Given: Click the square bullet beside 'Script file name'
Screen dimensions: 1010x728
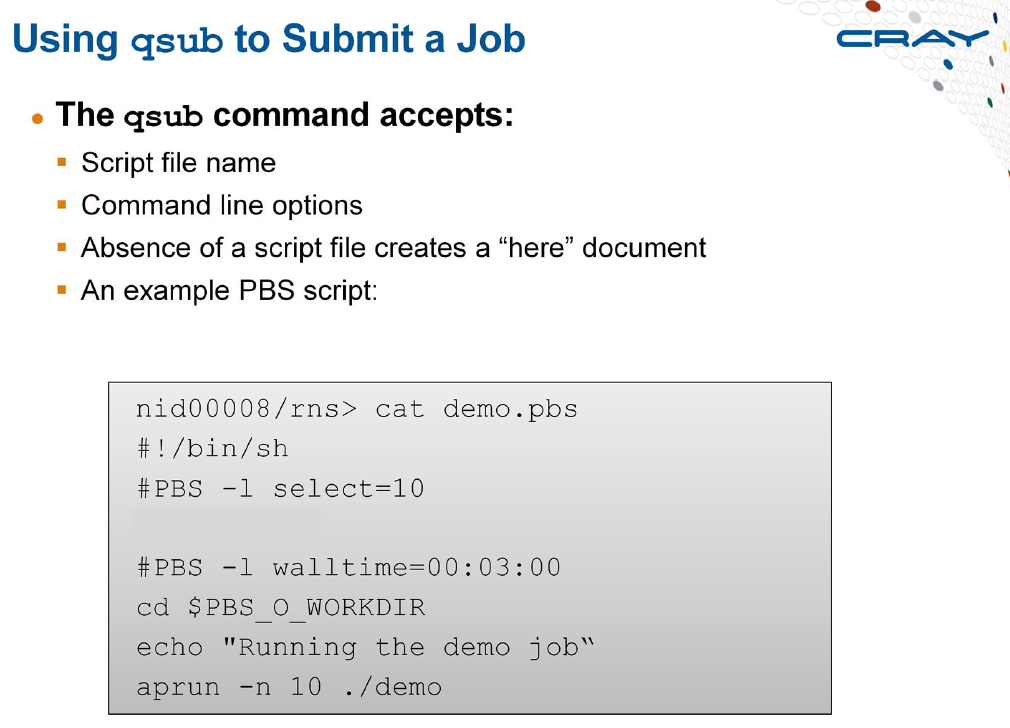Looking at the screenshot, I should point(62,162).
